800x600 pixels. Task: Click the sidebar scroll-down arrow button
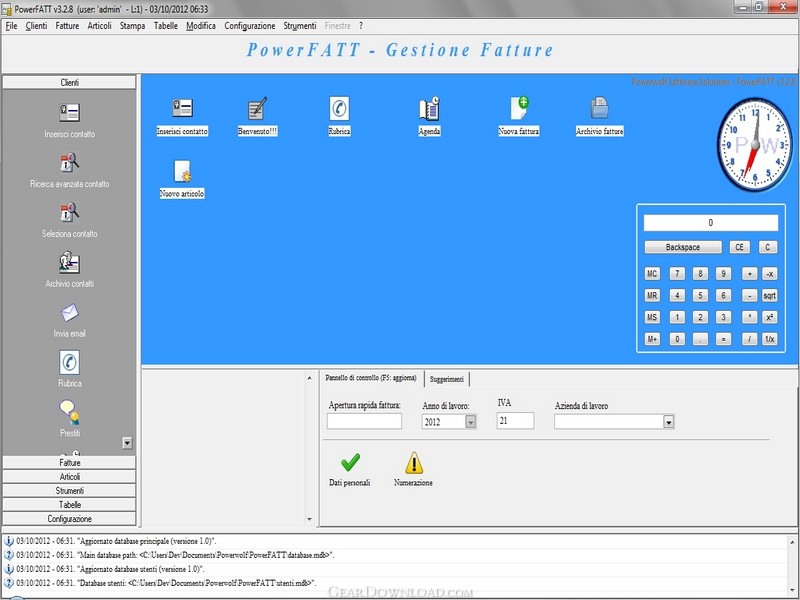(128, 443)
